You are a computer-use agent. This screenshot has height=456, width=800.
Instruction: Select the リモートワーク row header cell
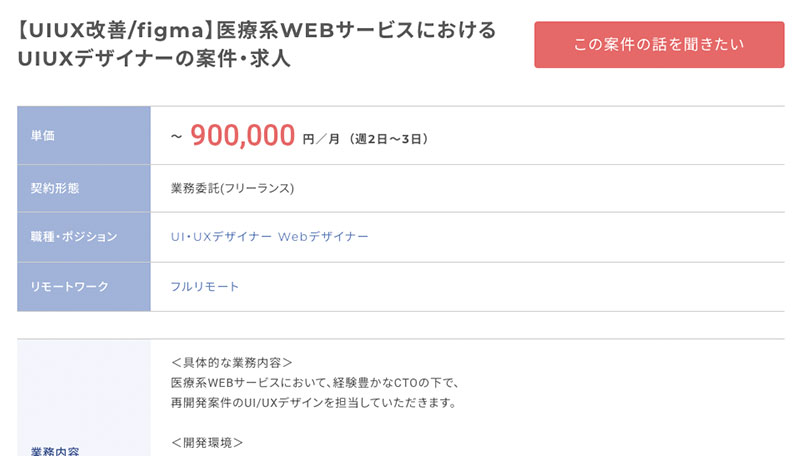click(x=84, y=287)
